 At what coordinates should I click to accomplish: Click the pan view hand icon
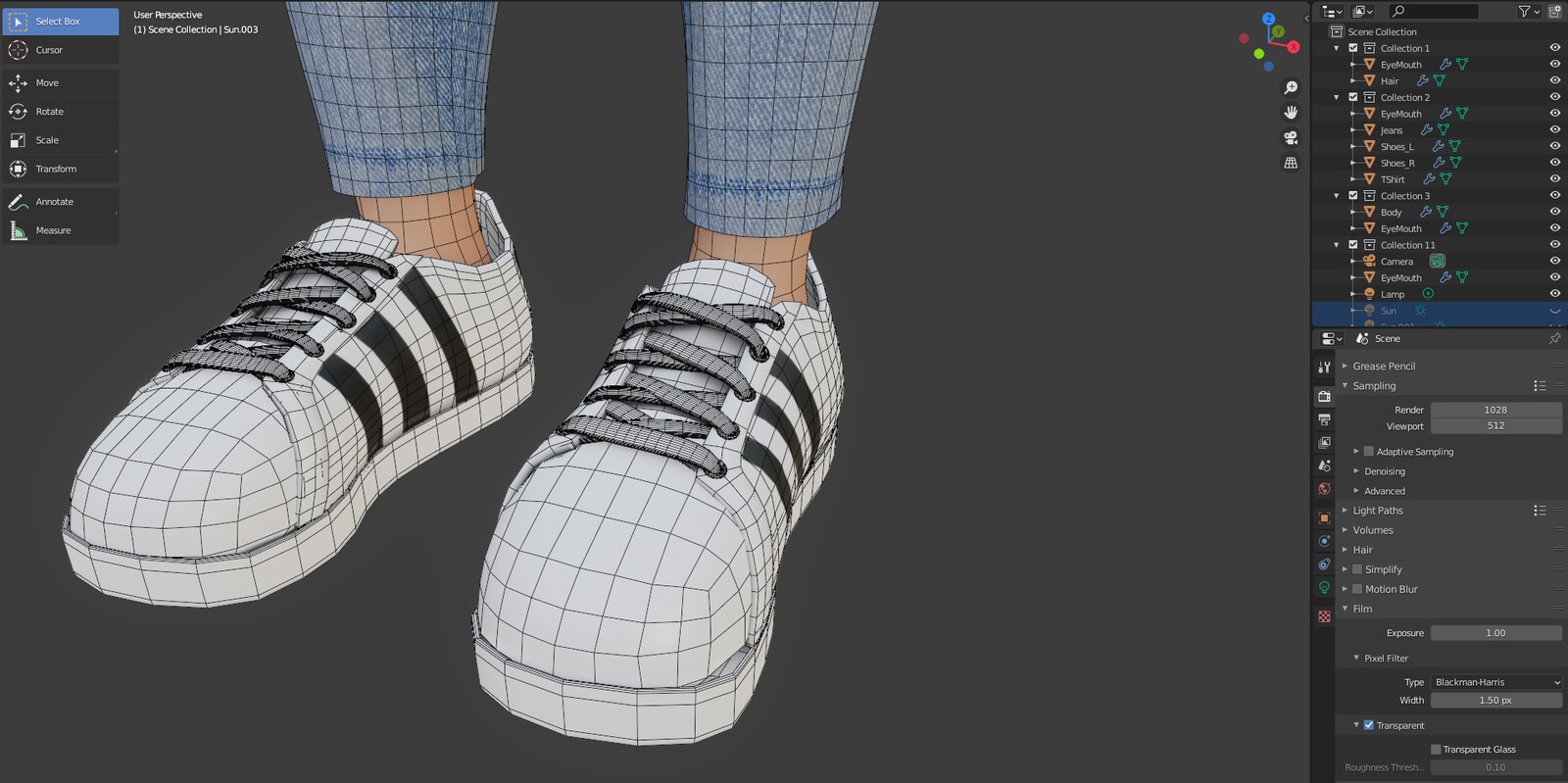pos(1291,113)
